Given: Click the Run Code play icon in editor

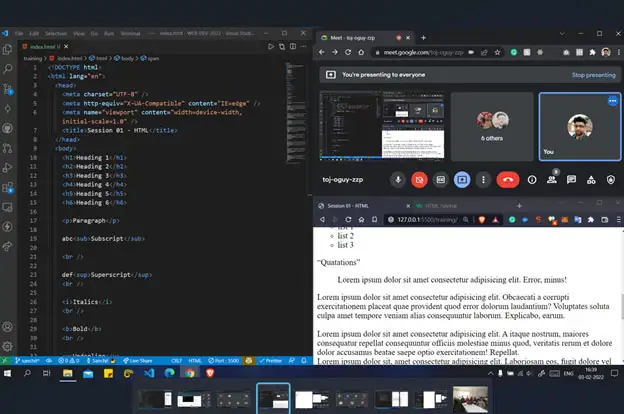Looking at the screenshot, I should point(271,47).
